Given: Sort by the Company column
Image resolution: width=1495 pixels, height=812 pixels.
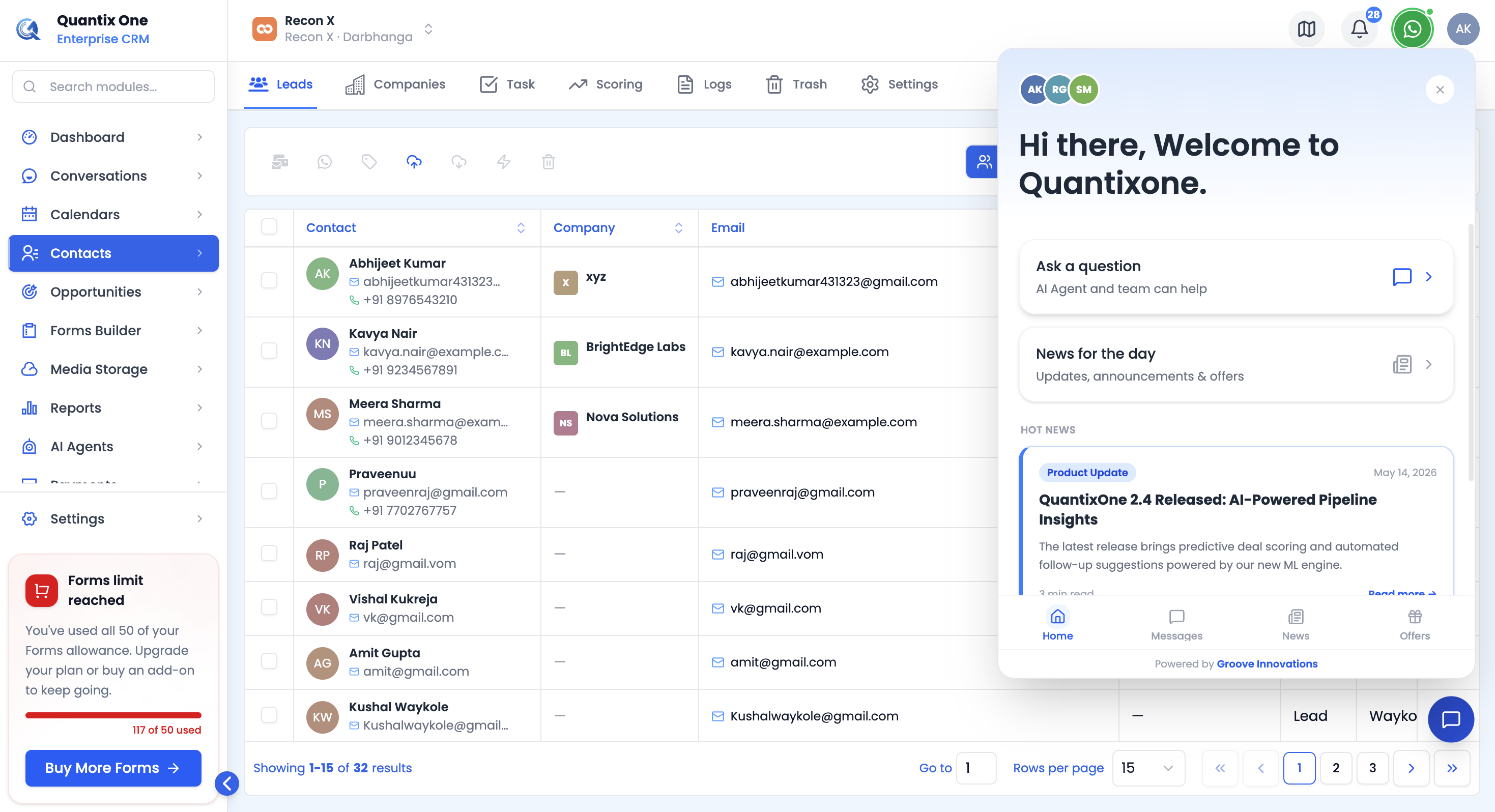Looking at the screenshot, I should click(x=678, y=227).
